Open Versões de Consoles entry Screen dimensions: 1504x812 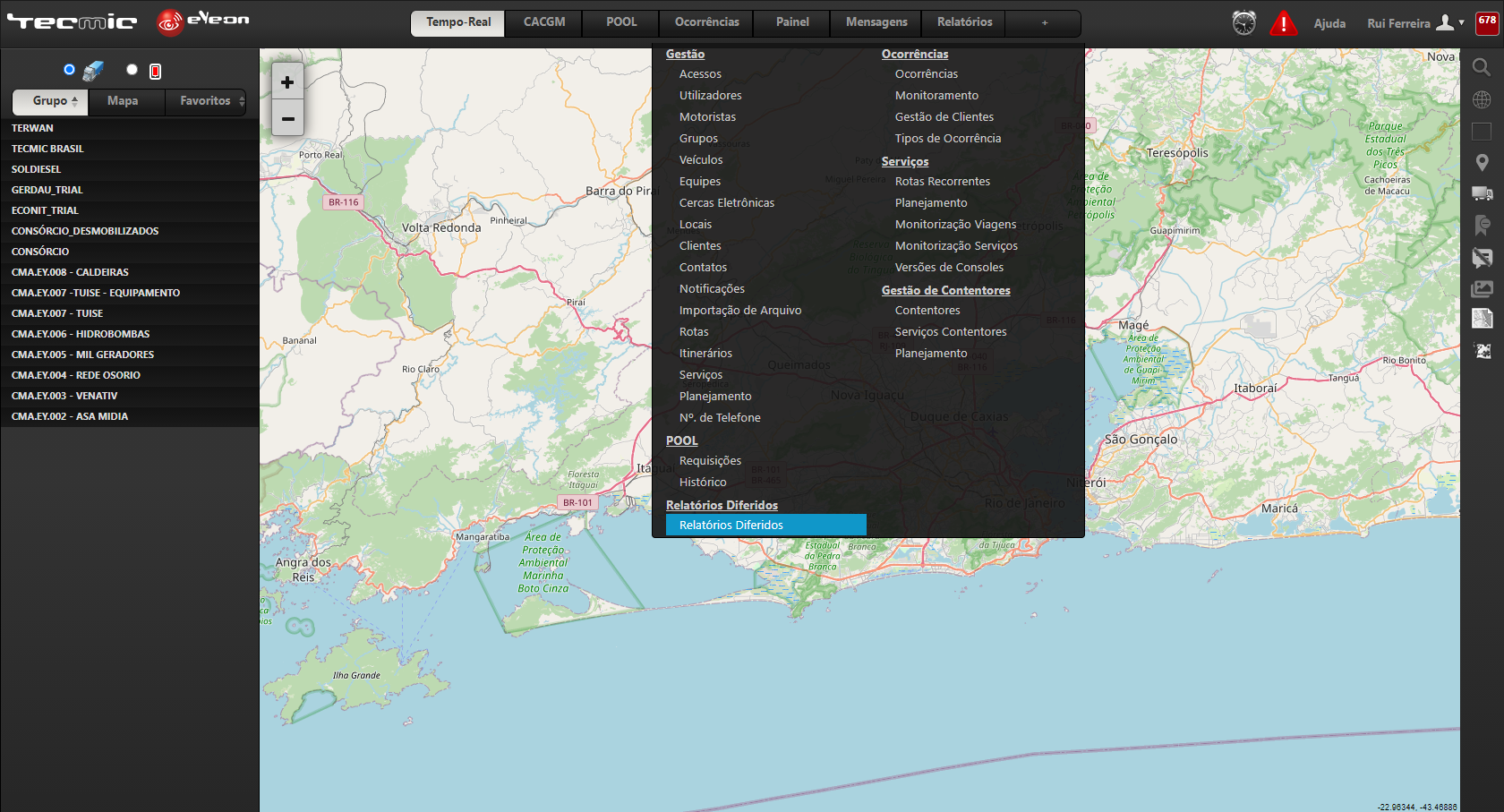949,268
